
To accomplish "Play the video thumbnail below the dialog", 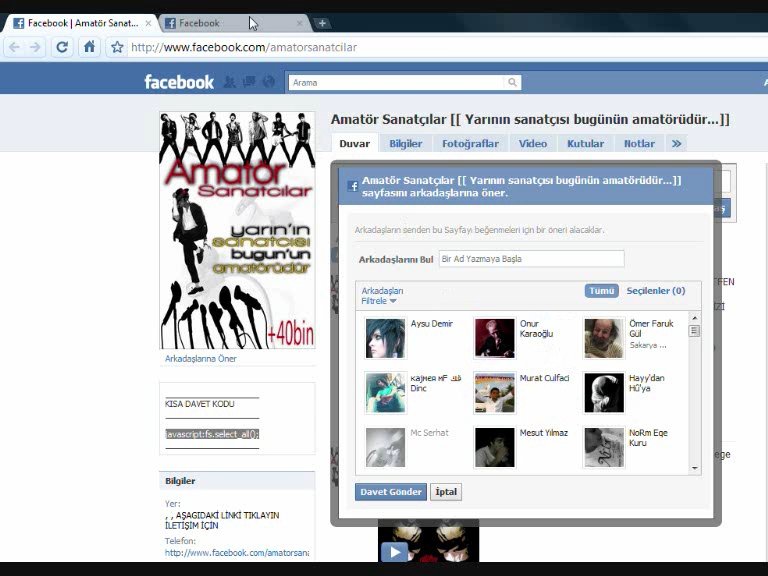I will (394, 552).
